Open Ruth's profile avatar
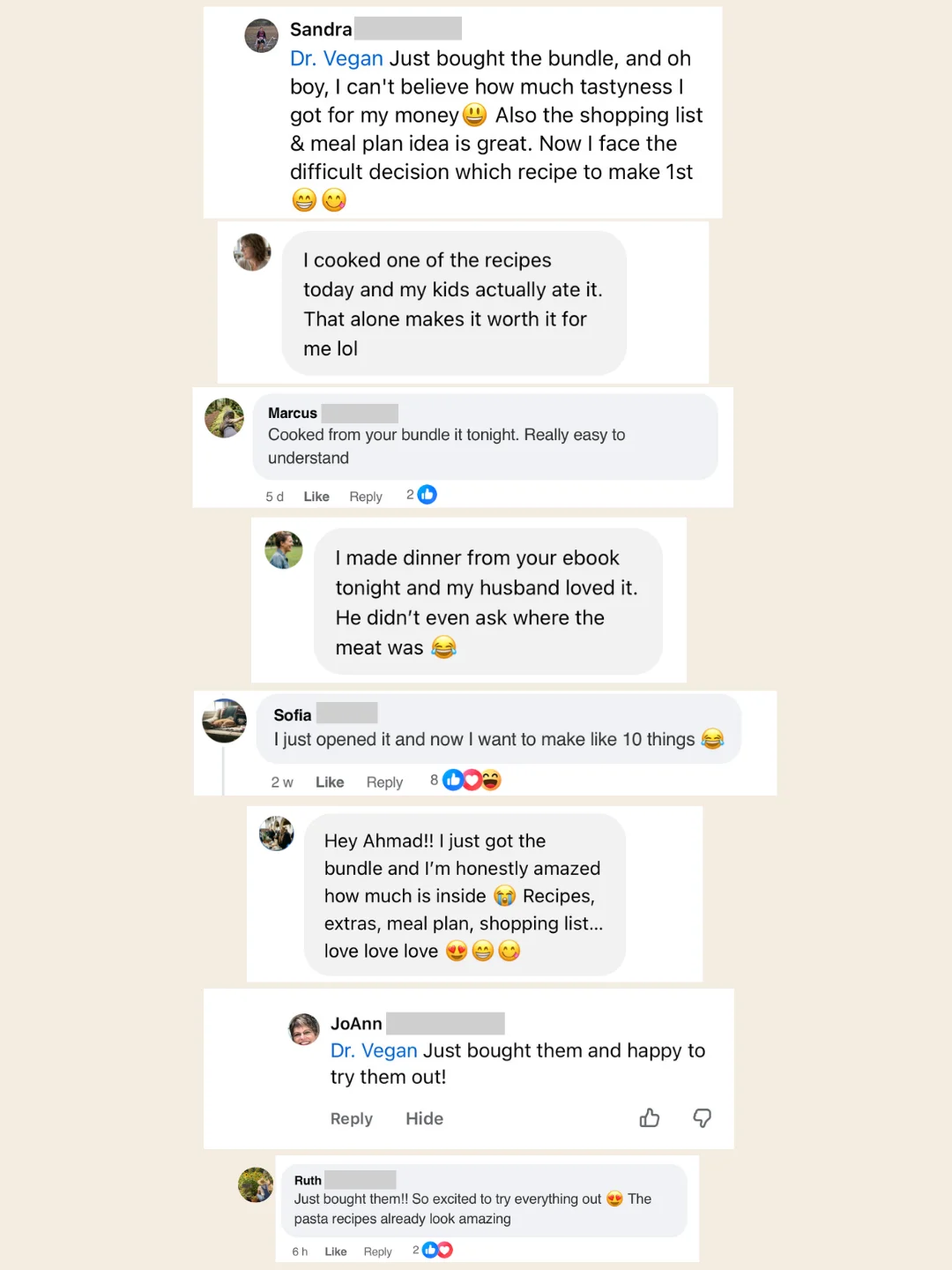Viewport: 952px width, 1270px height. pyautogui.click(x=256, y=1184)
